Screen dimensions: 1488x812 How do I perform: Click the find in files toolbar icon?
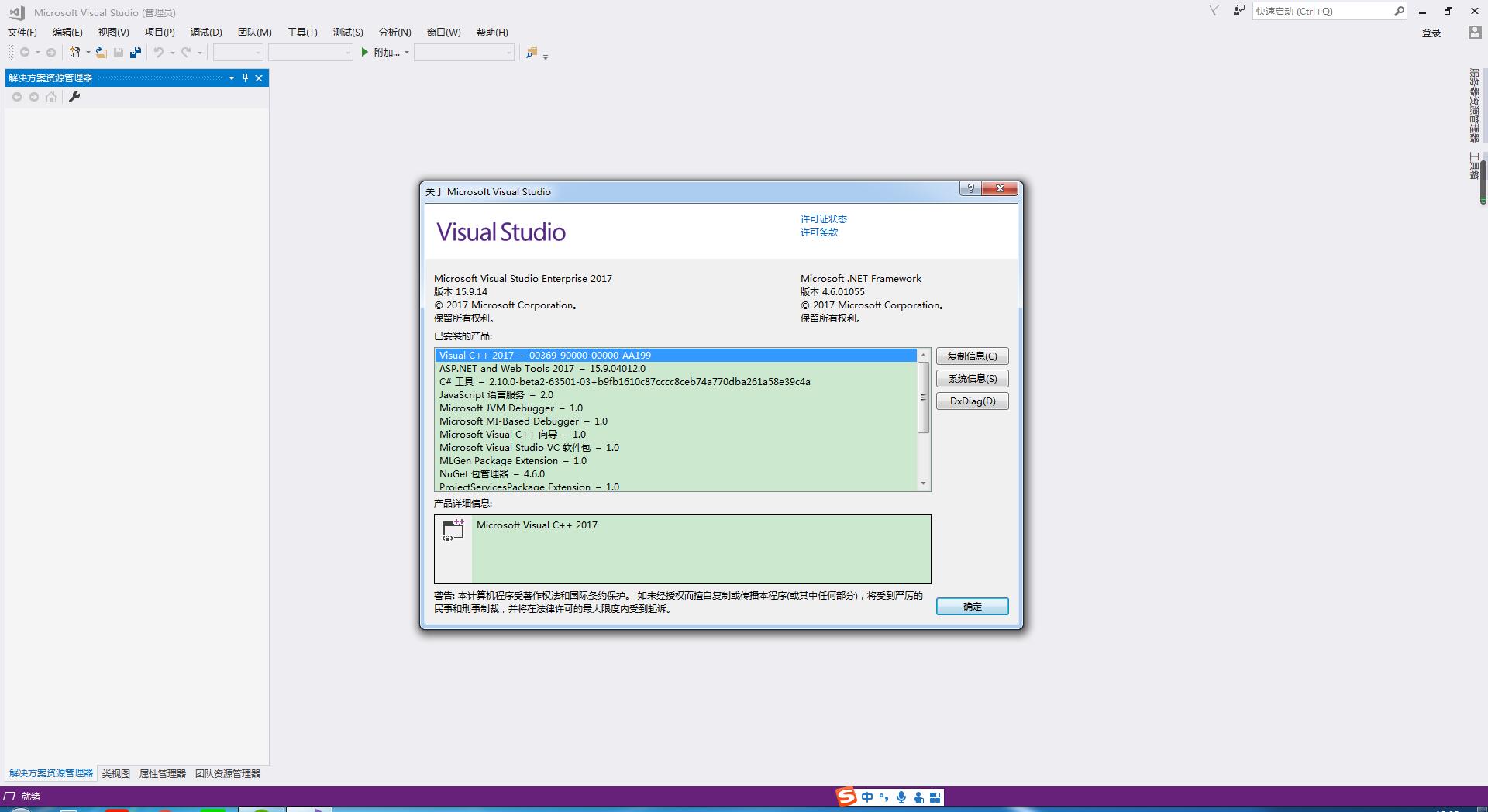(532, 53)
